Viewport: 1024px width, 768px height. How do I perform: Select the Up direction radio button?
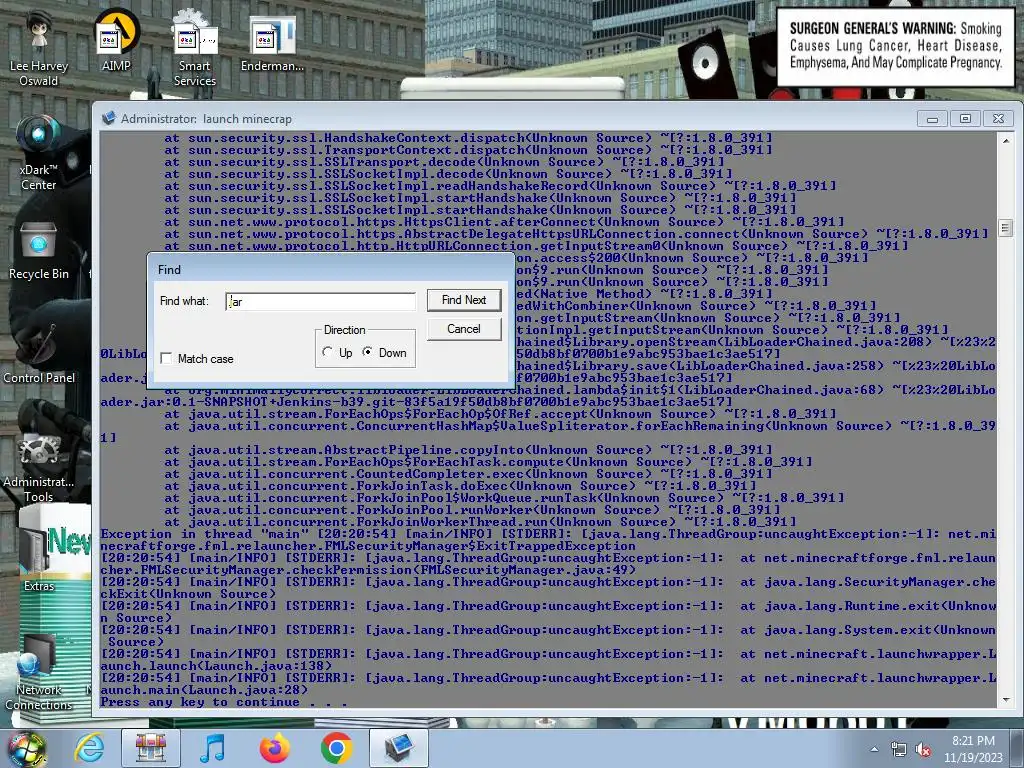coord(328,352)
